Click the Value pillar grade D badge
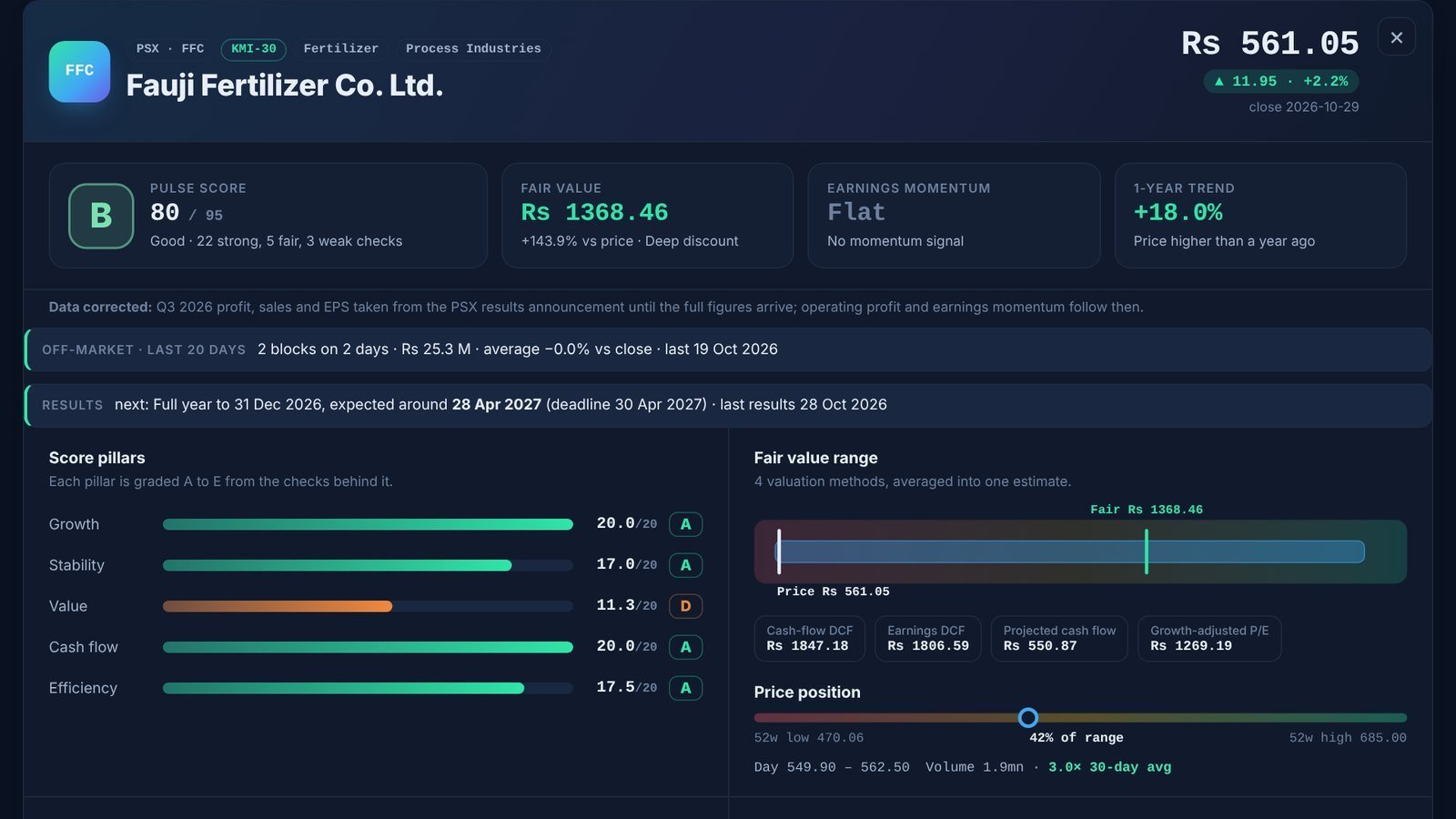1456x819 pixels. pyautogui.click(x=685, y=606)
